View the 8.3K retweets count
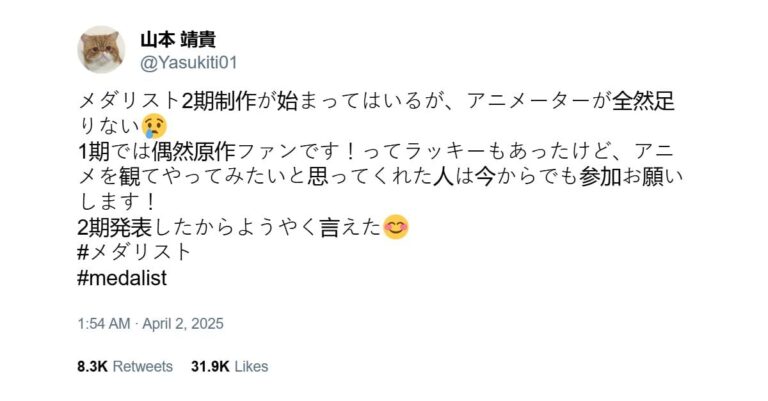Screen dimensions: 768x401 [92, 366]
